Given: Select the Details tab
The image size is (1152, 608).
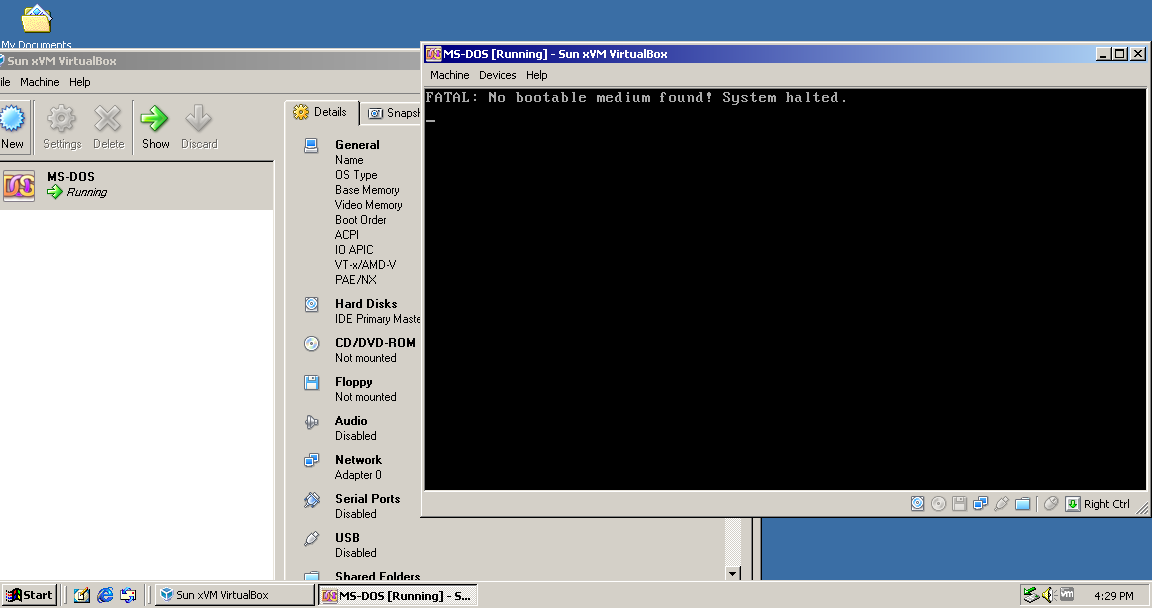Looking at the screenshot, I should 321,112.
